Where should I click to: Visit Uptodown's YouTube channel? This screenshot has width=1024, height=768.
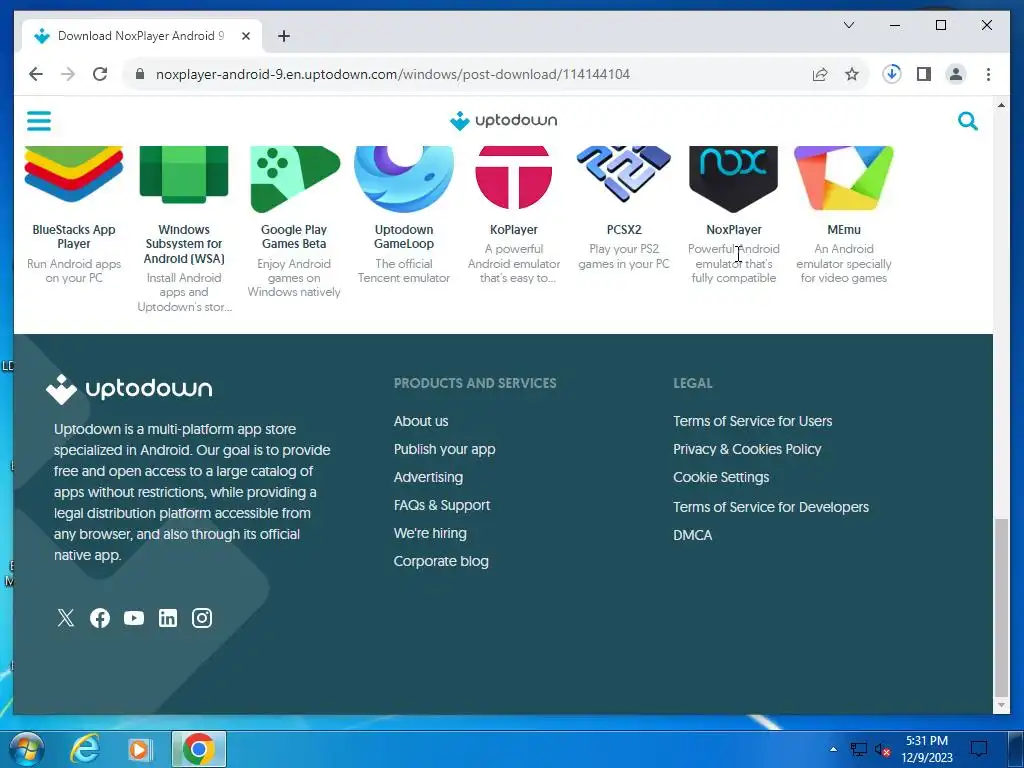(134, 618)
